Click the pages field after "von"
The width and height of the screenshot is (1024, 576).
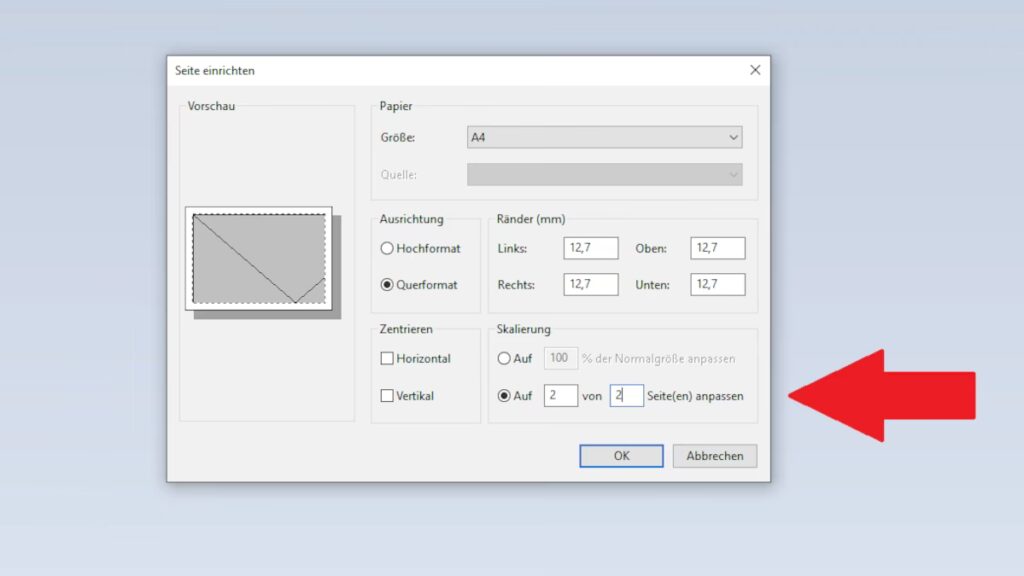tap(627, 396)
